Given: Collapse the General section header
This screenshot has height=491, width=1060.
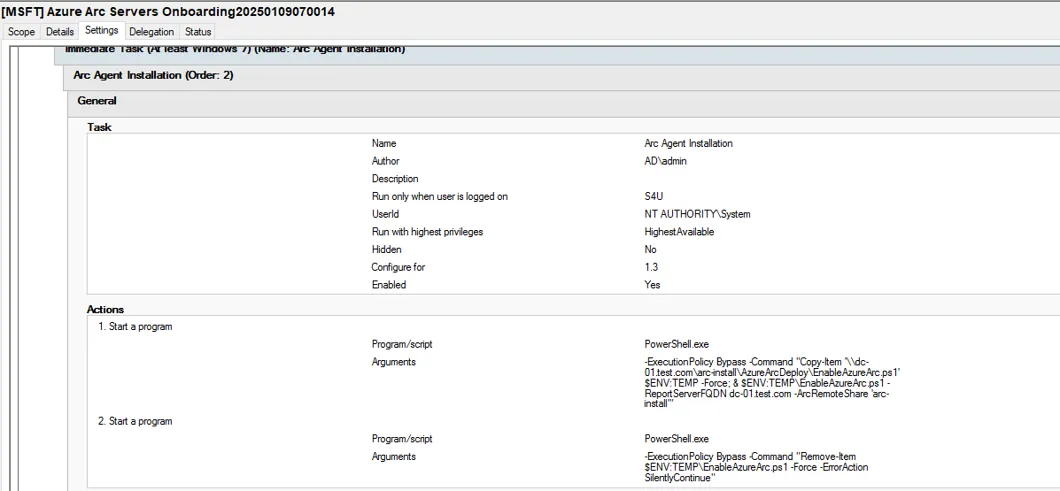Looking at the screenshot, I should pyautogui.click(x=97, y=101).
